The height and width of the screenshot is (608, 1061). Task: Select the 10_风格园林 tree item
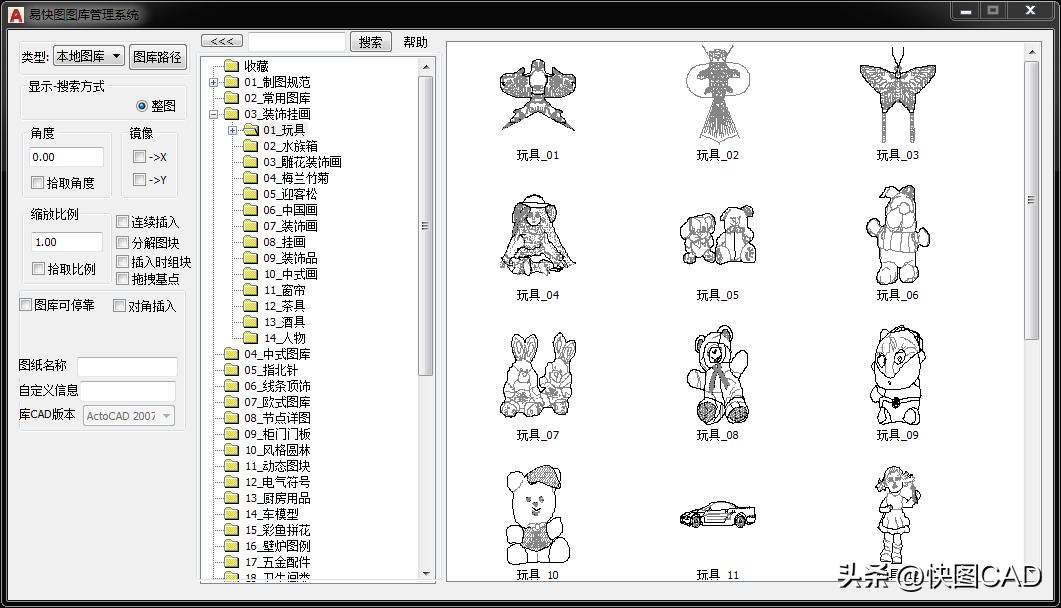click(277, 450)
